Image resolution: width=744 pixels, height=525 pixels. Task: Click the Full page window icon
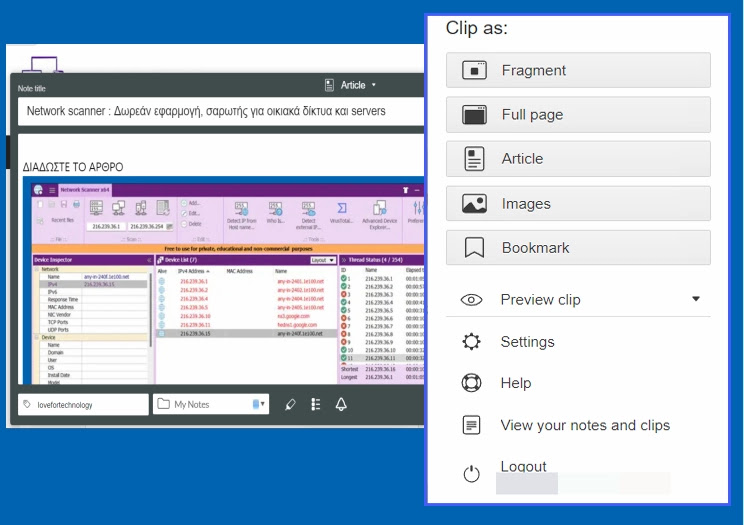click(474, 114)
